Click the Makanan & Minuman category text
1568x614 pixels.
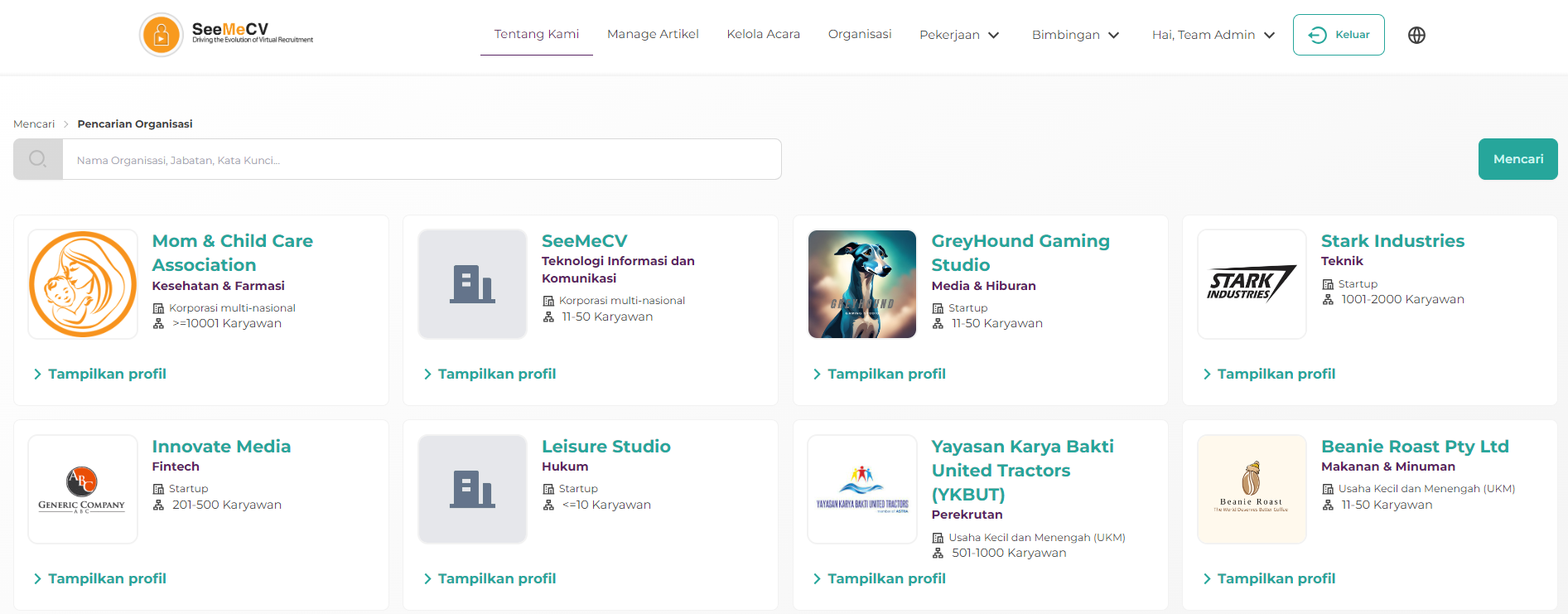click(x=1388, y=467)
